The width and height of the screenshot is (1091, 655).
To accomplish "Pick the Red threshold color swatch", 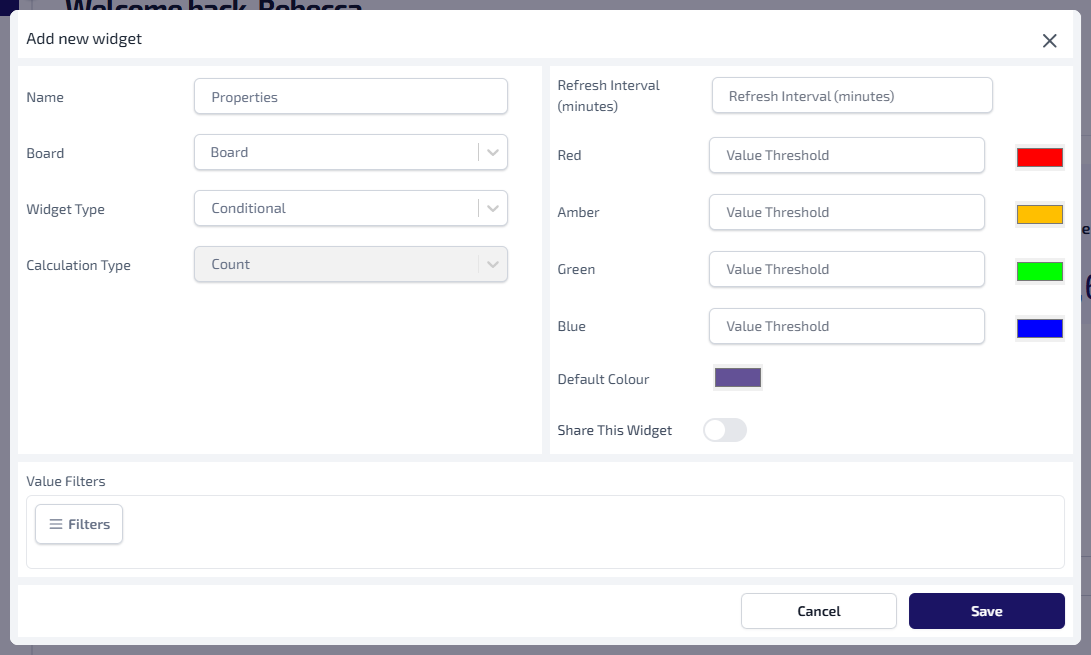I will [x=1039, y=157].
